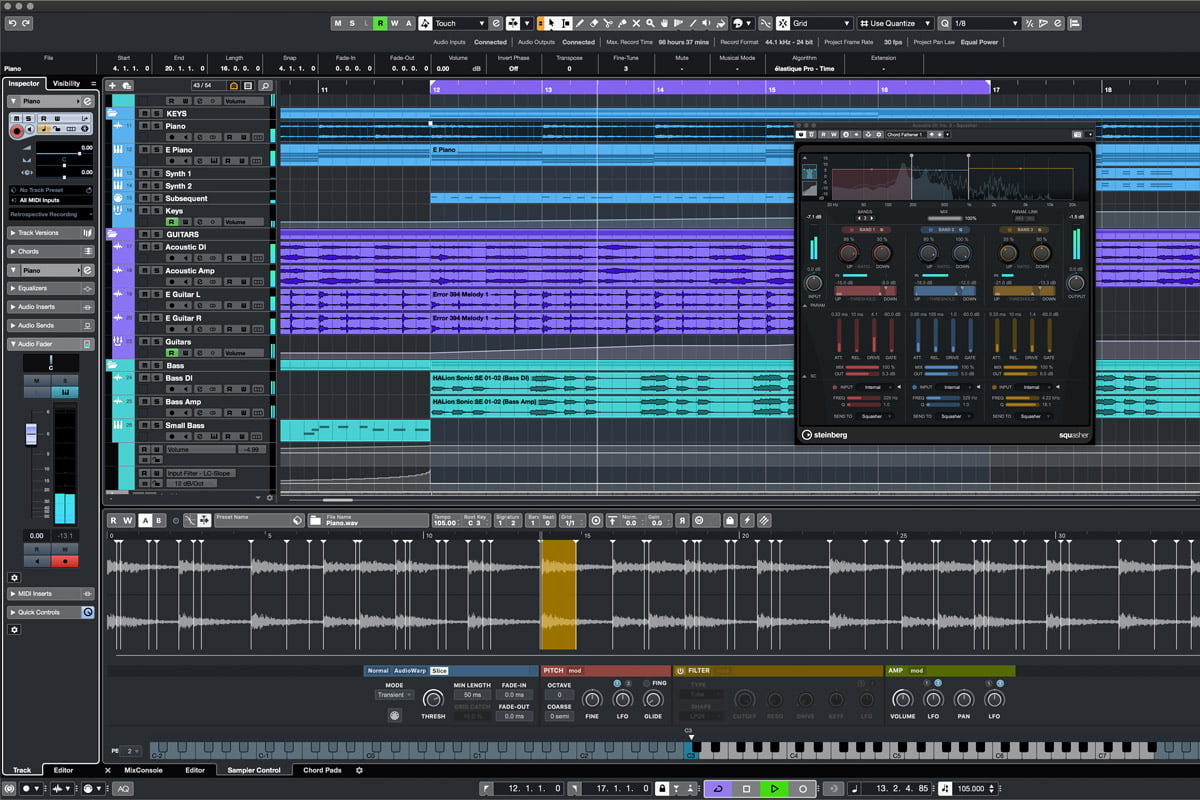The image size is (1200, 800).
Task: Click the Piano.wav file name field
Action: coord(367,520)
